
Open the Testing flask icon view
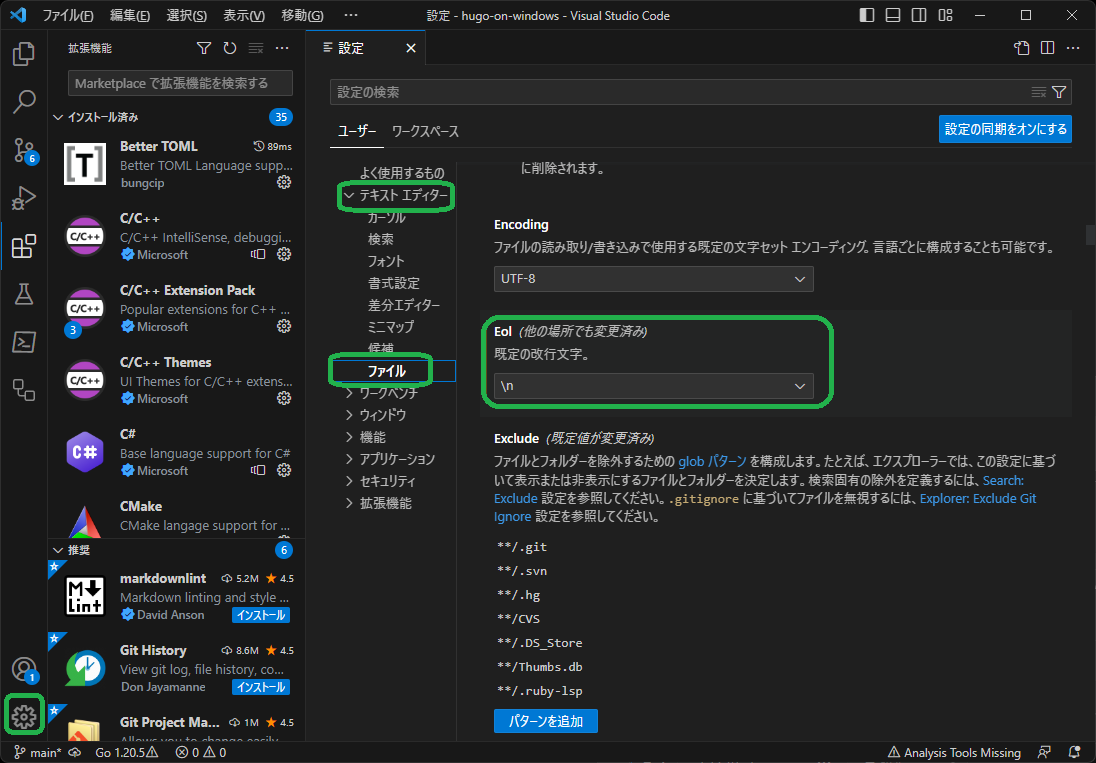coord(24,294)
